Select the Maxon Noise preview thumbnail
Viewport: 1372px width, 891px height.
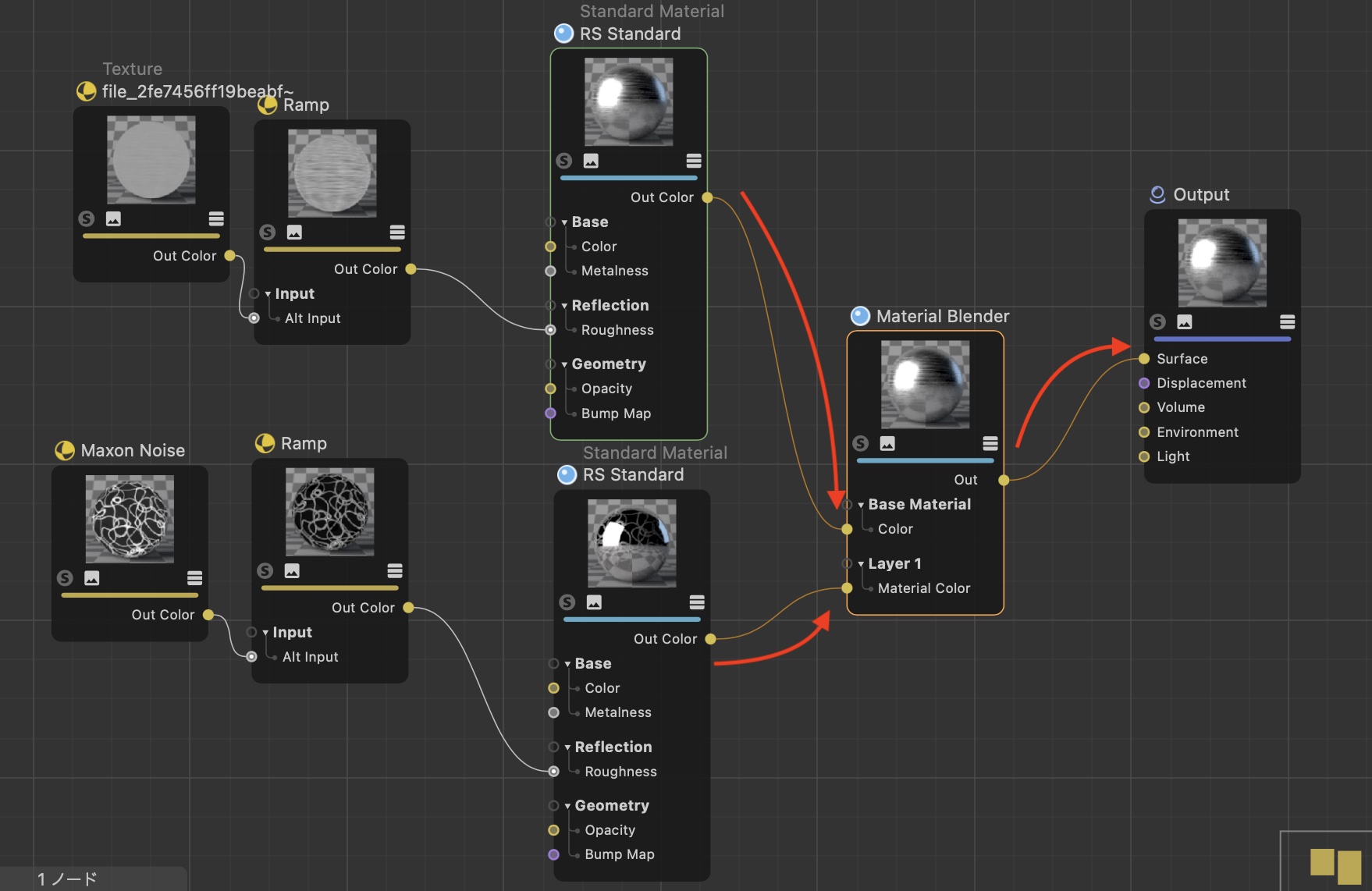[130, 519]
